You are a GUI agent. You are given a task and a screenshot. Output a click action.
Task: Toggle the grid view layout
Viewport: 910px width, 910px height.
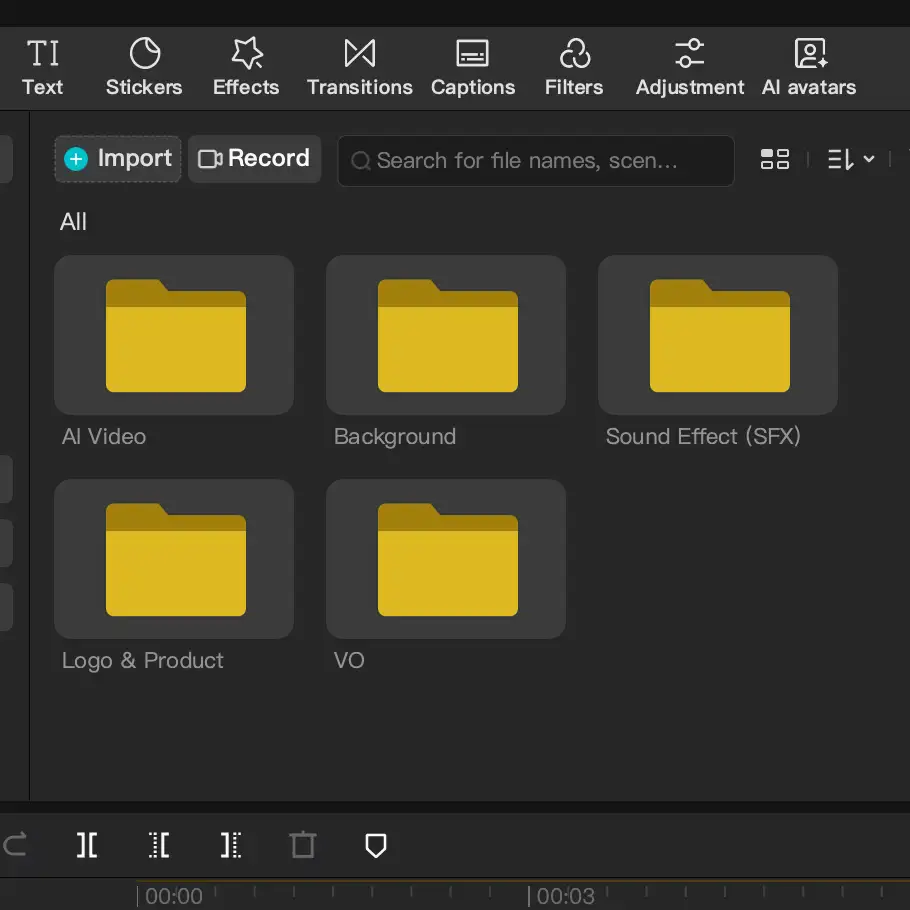pos(775,158)
